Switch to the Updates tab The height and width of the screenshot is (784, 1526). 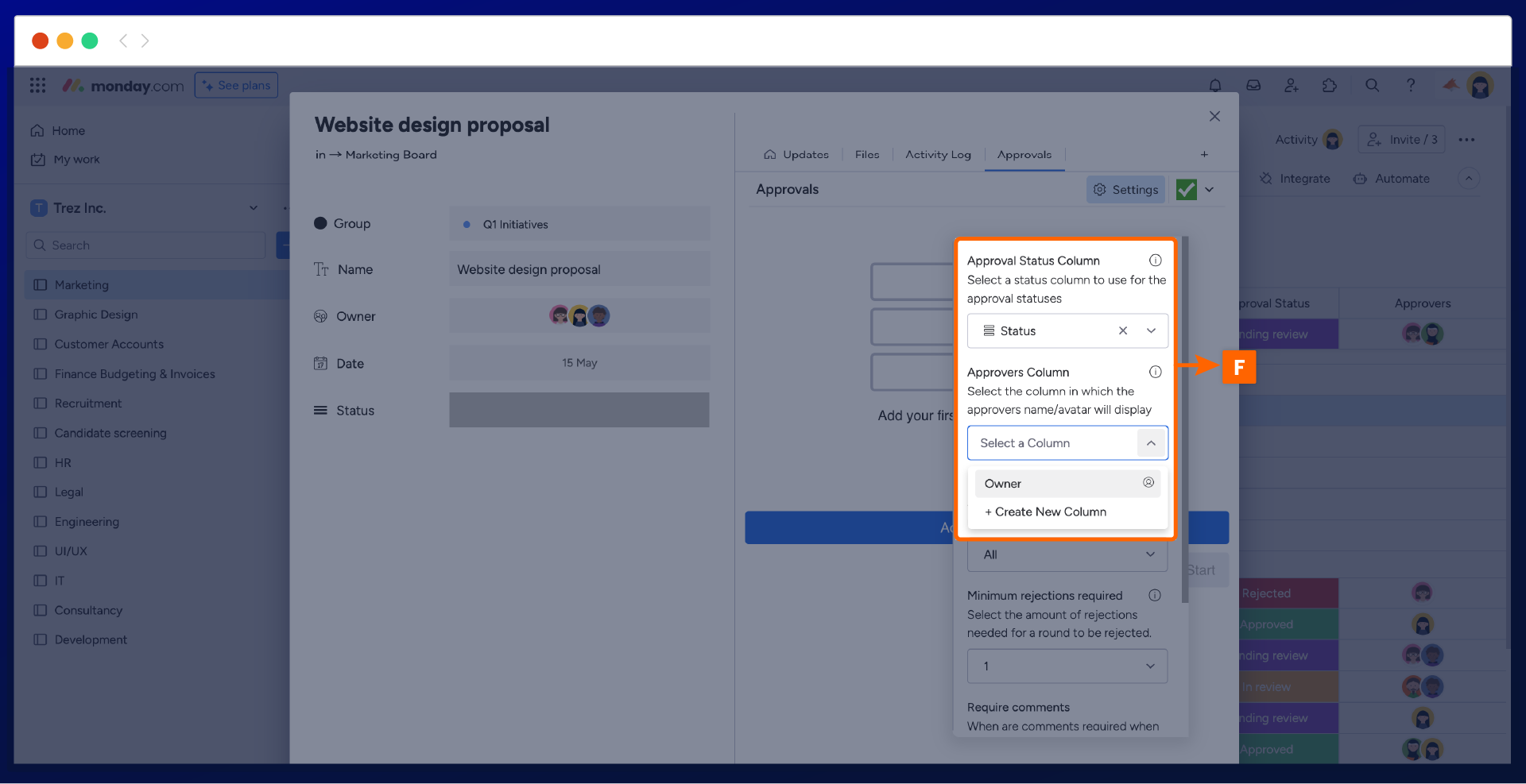click(x=796, y=155)
